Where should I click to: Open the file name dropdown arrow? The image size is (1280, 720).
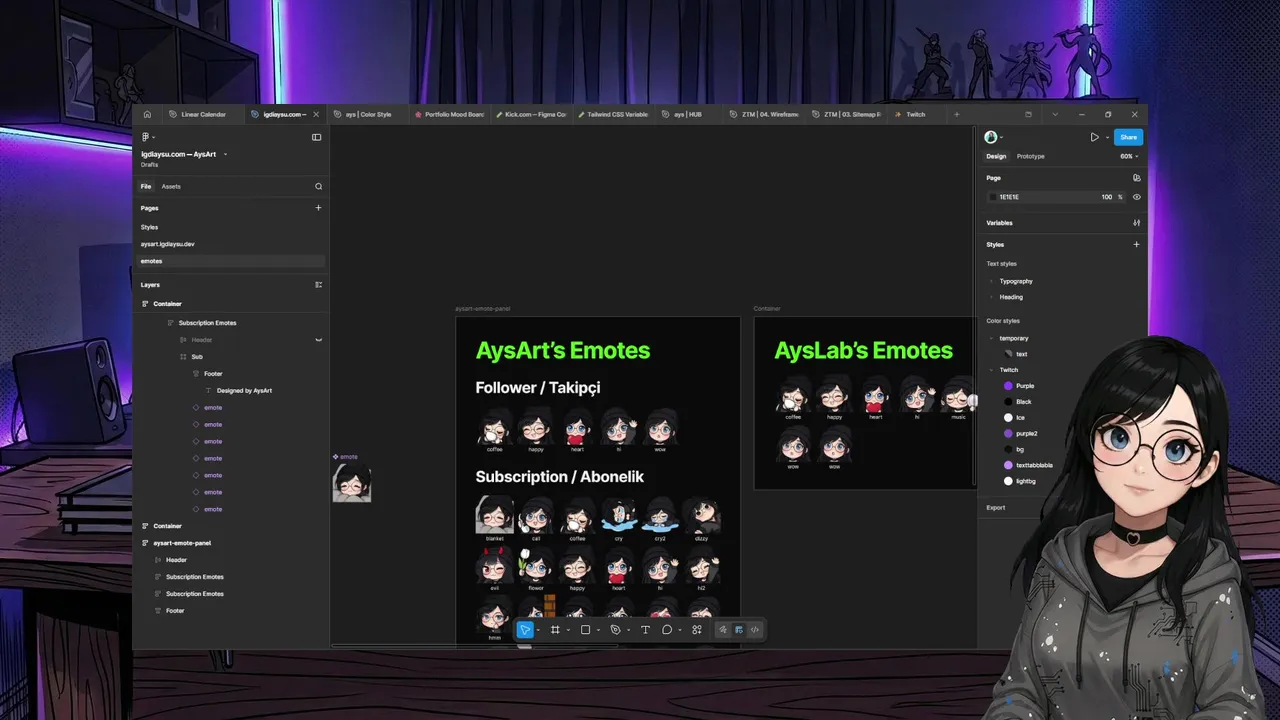pyautogui.click(x=225, y=154)
